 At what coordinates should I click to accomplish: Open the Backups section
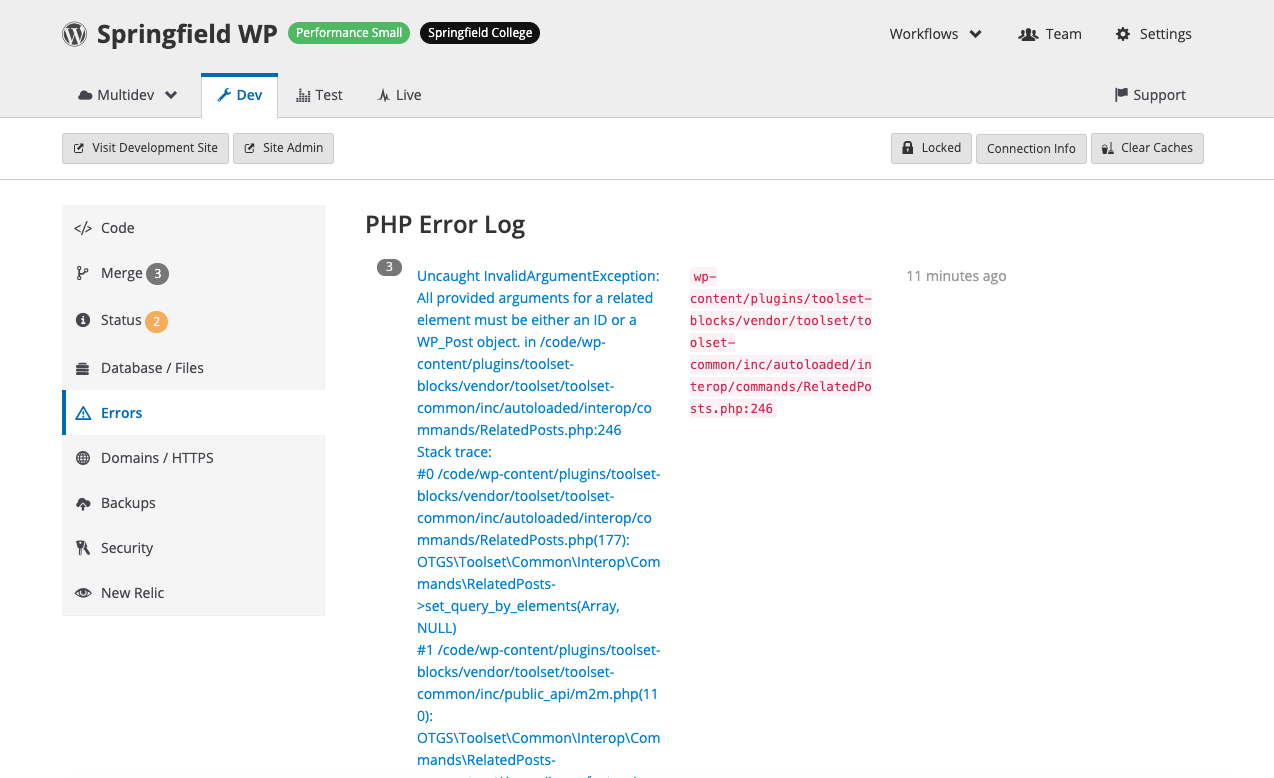point(193,503)
